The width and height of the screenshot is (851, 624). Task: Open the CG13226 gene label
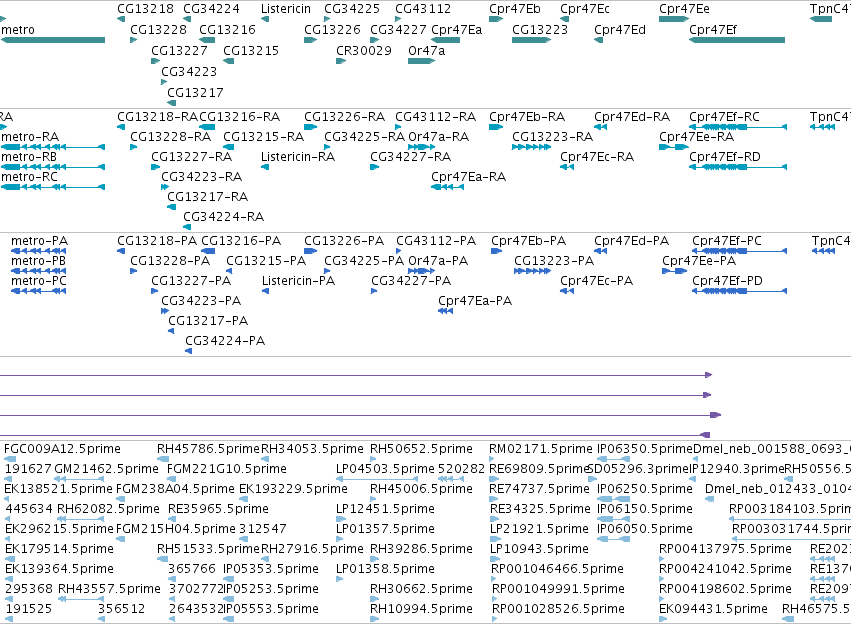coord(332,29)
